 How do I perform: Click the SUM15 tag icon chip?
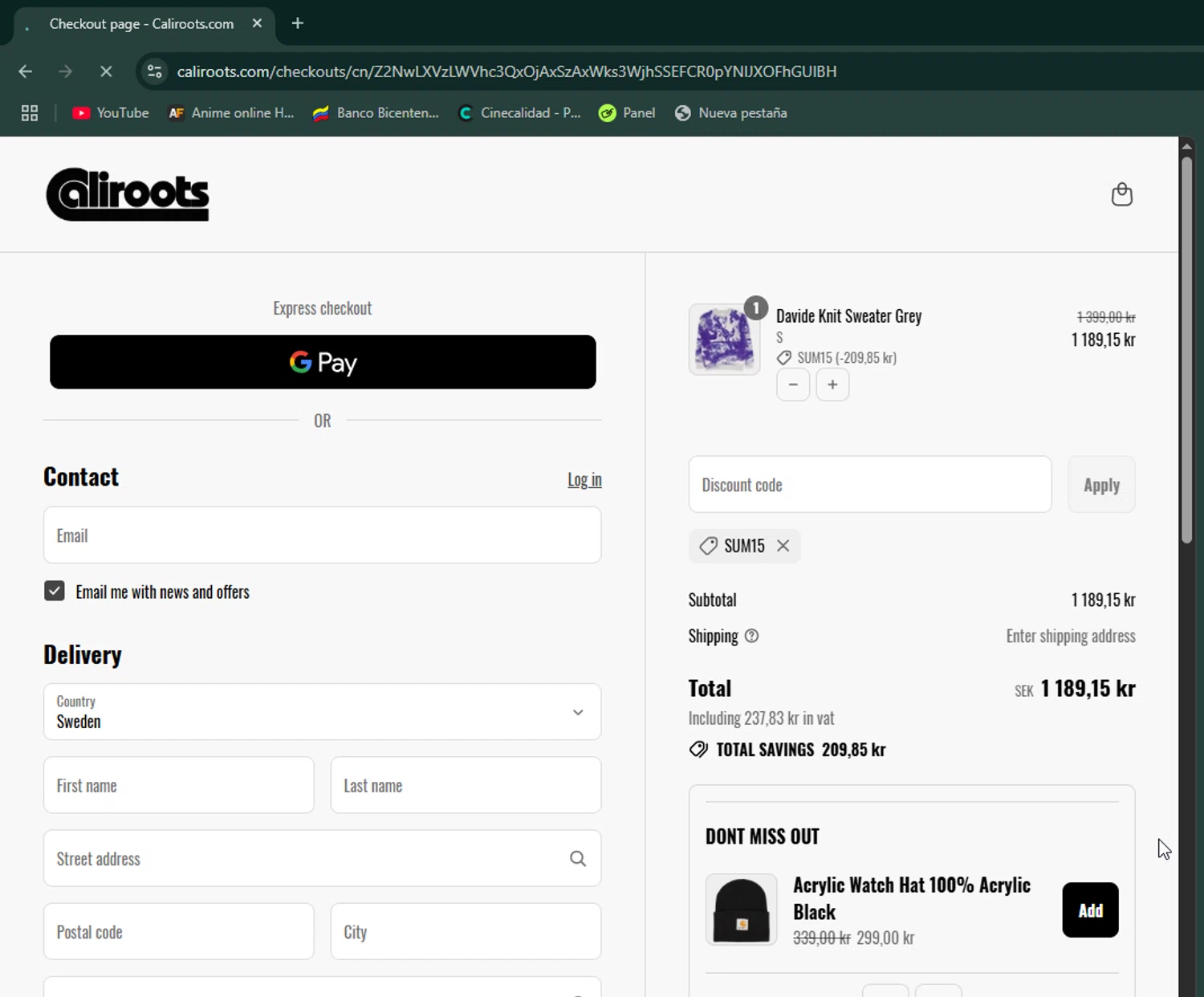click(708, 546)
